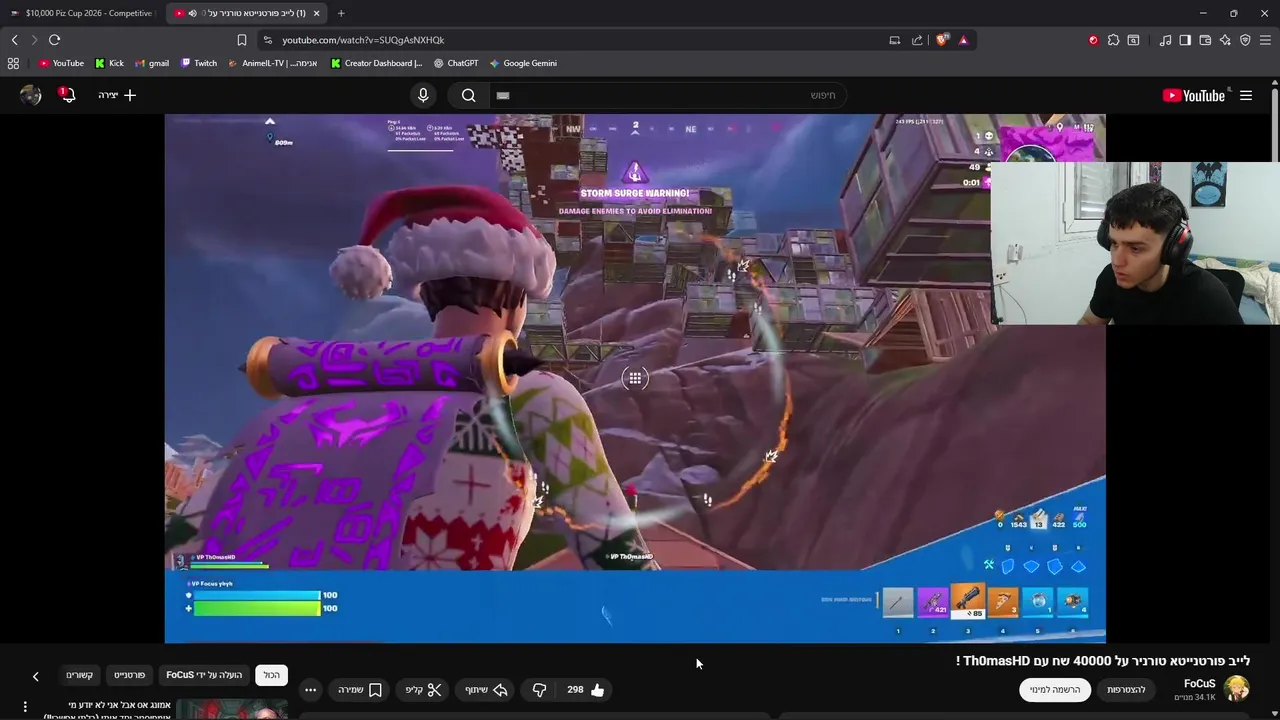Click the share page icon in address bar

click(917, 40)
